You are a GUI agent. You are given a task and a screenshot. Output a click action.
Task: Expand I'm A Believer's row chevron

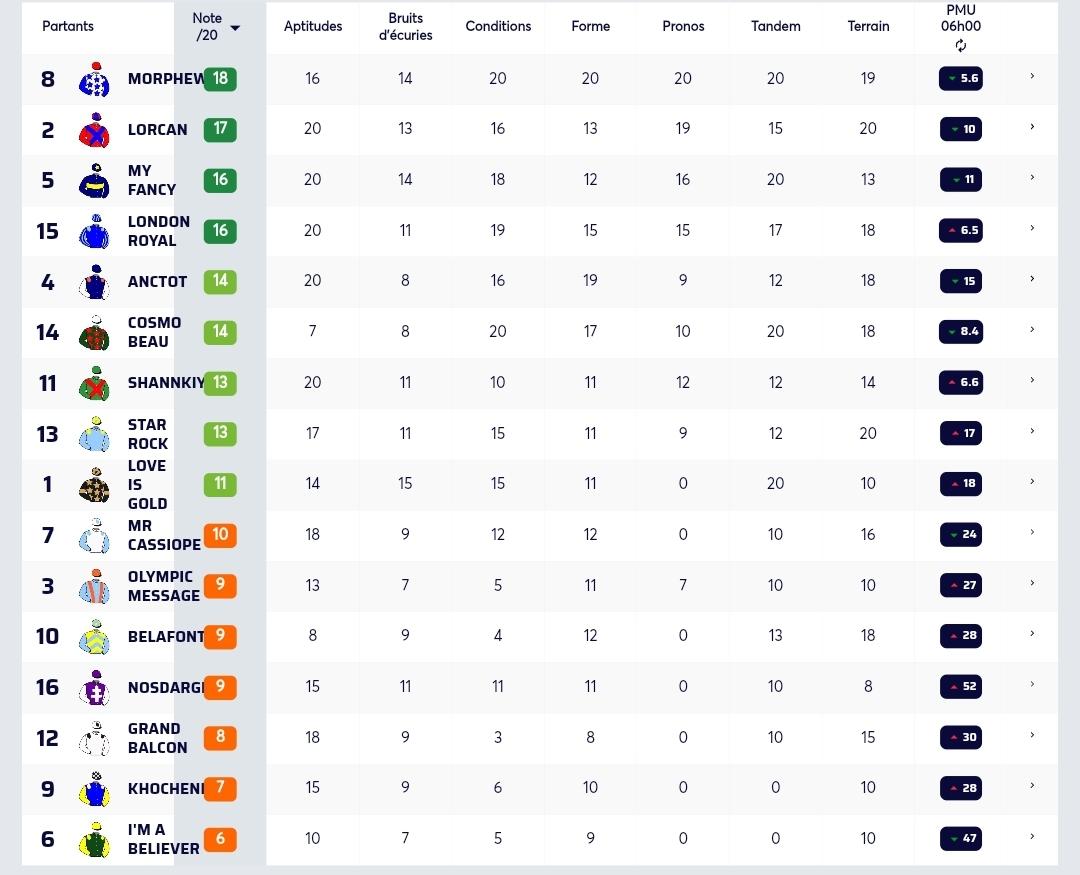click(1032, 836)
